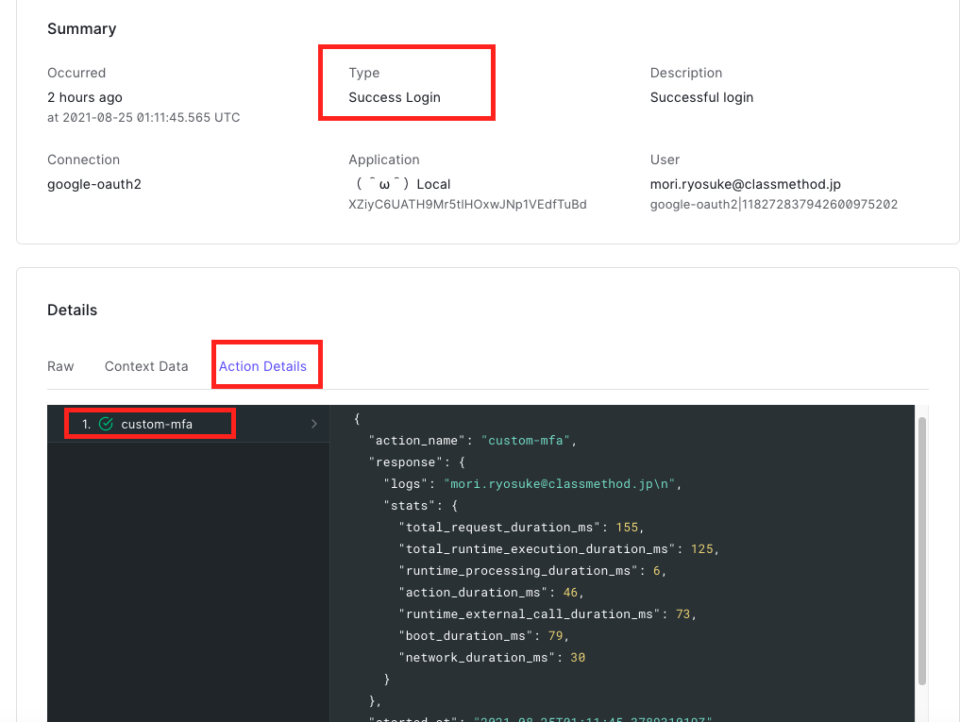This screenshot has width=960, height=722.
Task: Click the user email mori.ryosuke@classmethod.jp
Action: click(x=744, y=184)
